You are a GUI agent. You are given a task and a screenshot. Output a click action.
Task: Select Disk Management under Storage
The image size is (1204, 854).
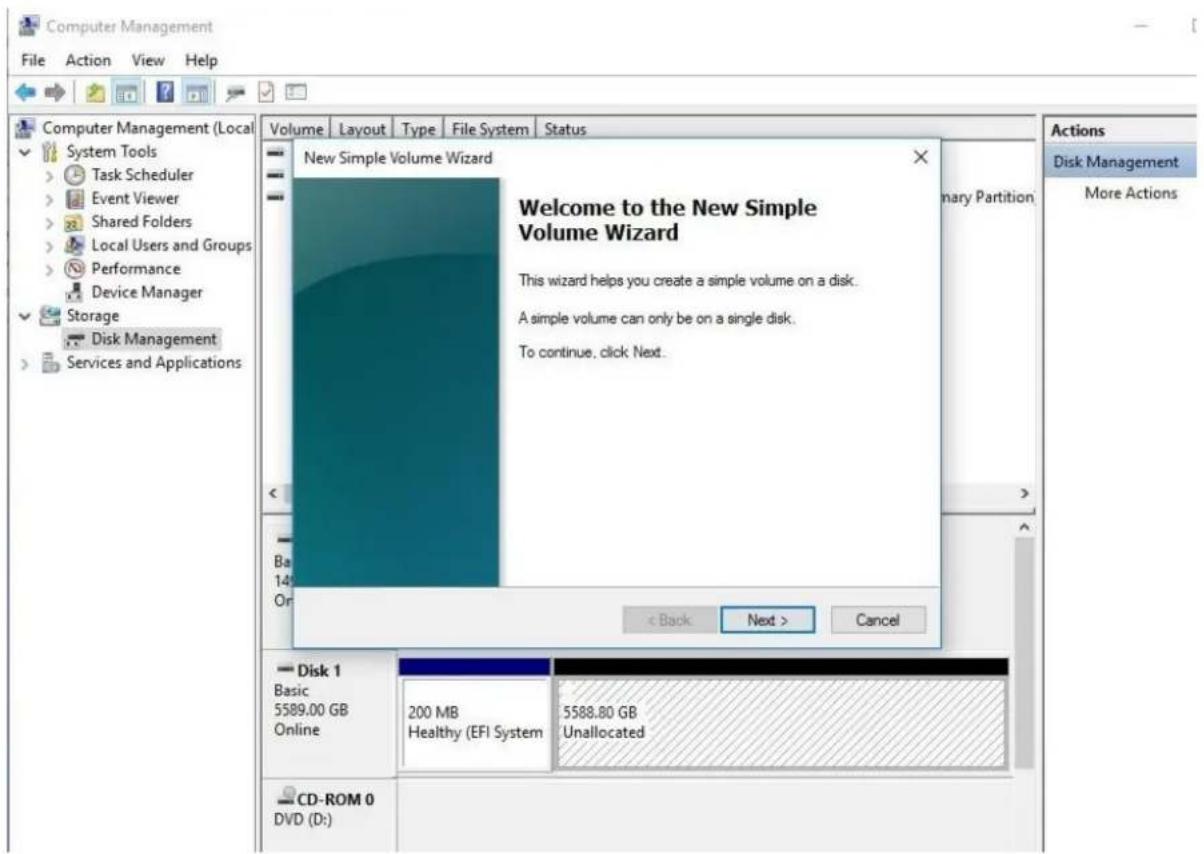(x=140, y=339)
